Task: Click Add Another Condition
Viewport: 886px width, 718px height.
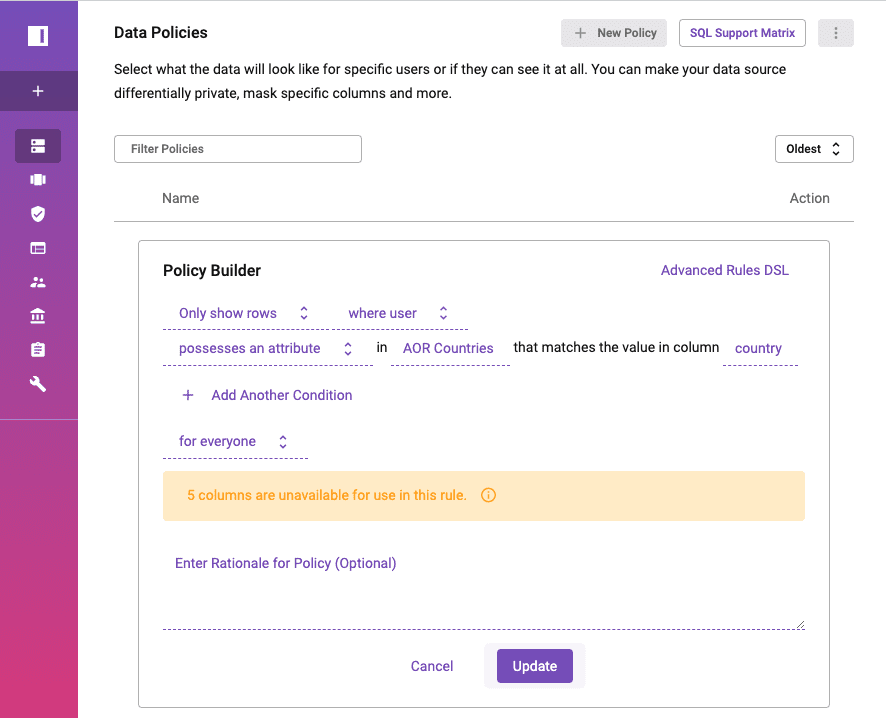Action: coord(267,395)
